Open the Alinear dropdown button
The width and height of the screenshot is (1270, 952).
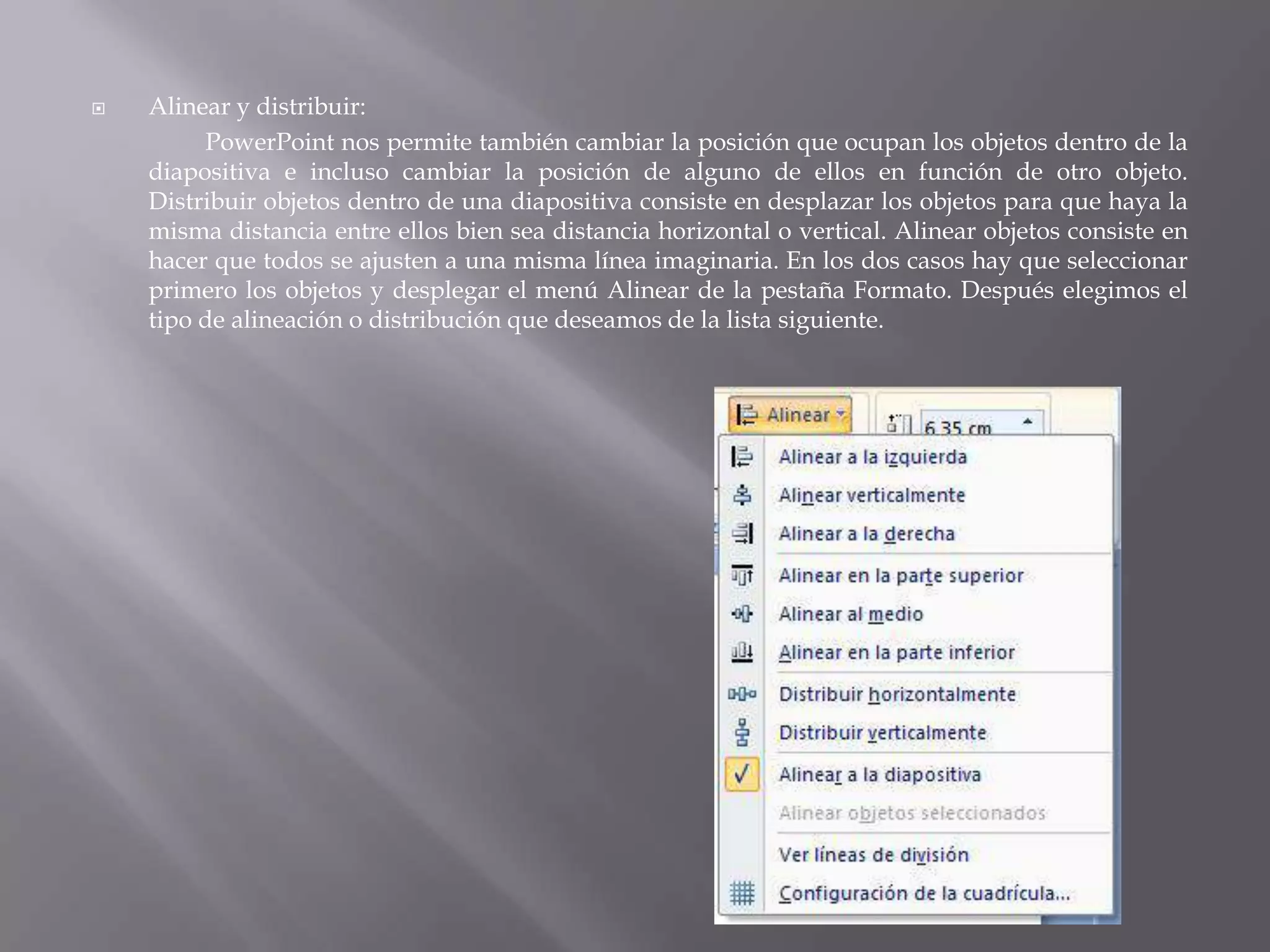[x=790, y=414]
